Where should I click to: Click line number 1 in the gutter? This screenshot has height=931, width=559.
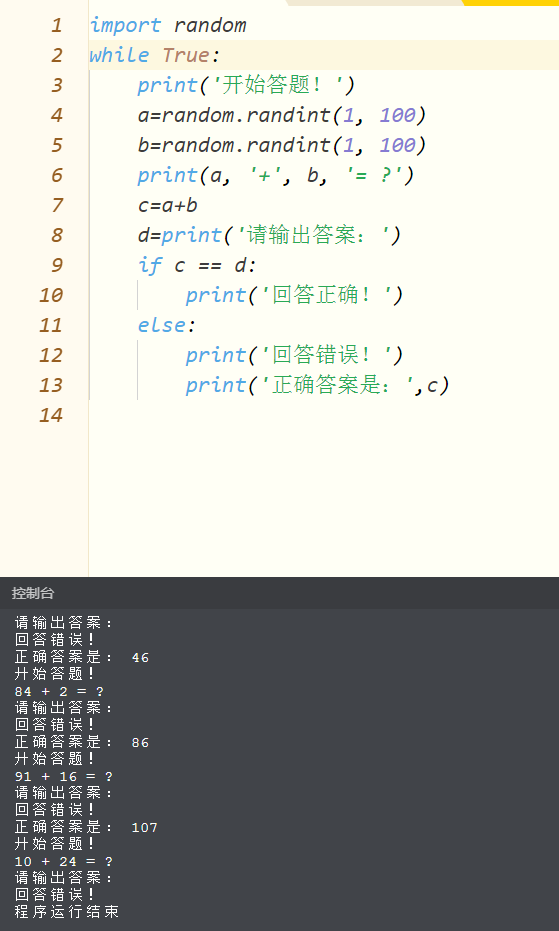[x=56, y=26]
